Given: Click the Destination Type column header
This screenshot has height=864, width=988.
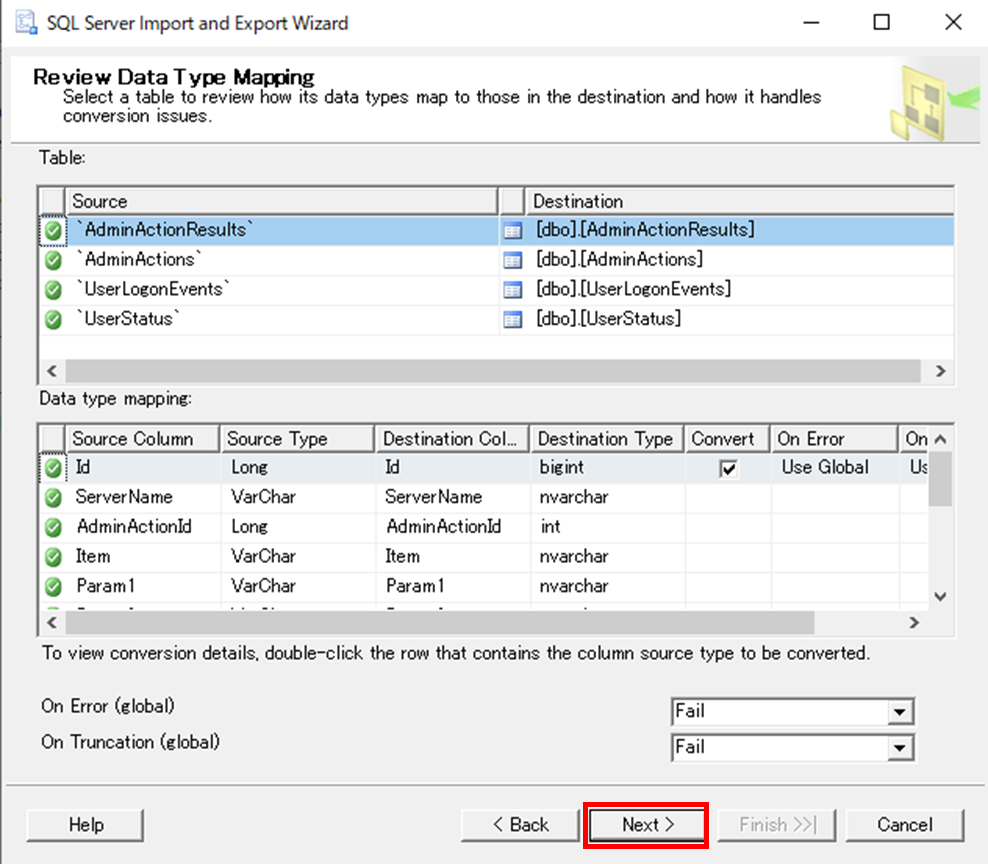Looking at the screenshot, I should coord(607,439).
